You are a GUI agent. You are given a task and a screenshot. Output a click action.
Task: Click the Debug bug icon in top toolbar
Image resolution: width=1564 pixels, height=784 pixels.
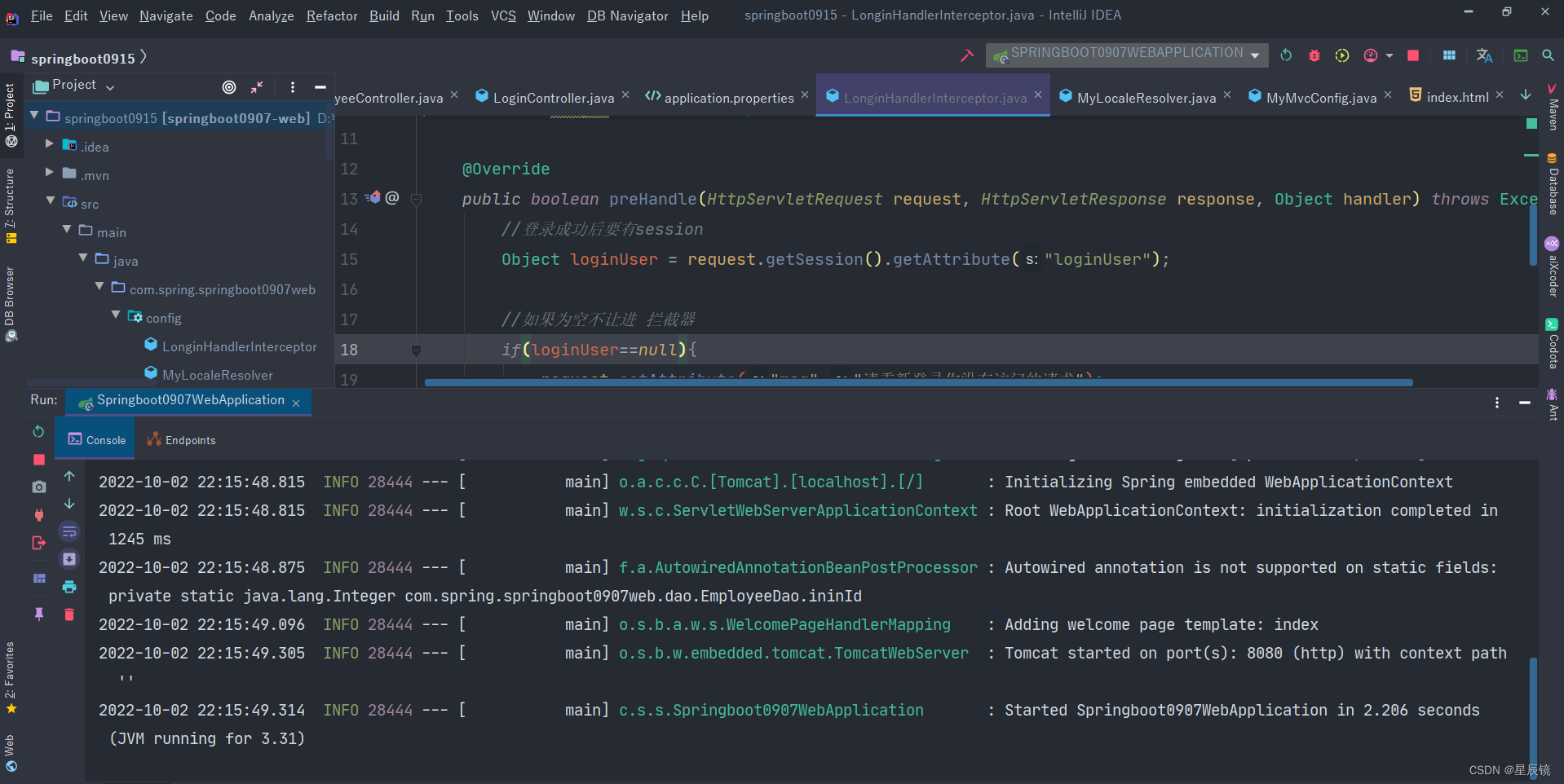pyautogui.click(x=1314, y=55)
